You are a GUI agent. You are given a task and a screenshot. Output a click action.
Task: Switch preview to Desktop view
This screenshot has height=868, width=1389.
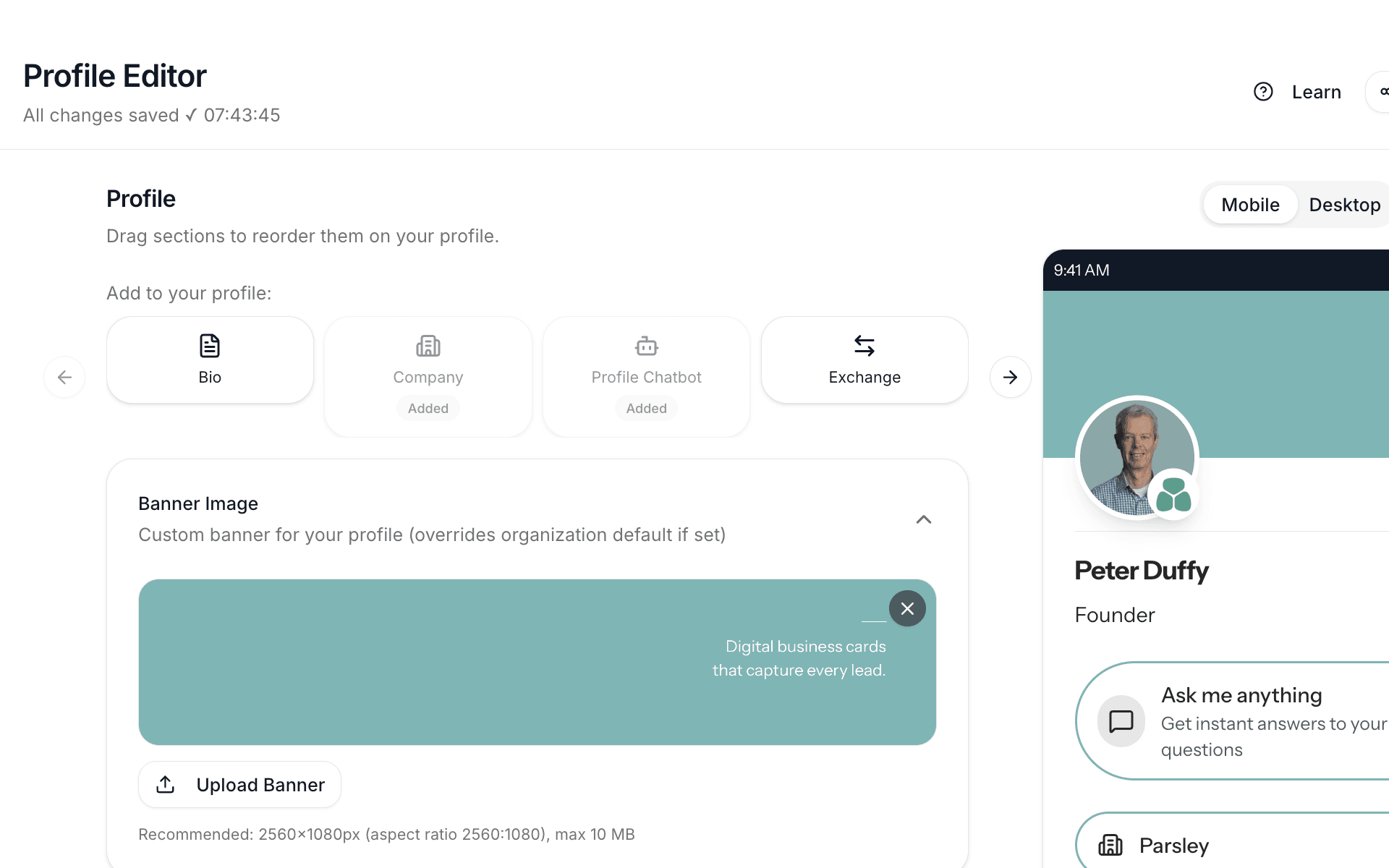pyautogui.click(x=1344, y=205)
